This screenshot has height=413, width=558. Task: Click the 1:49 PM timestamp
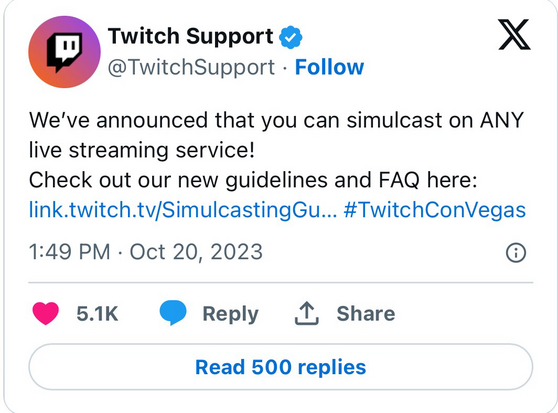coord(69,252)
